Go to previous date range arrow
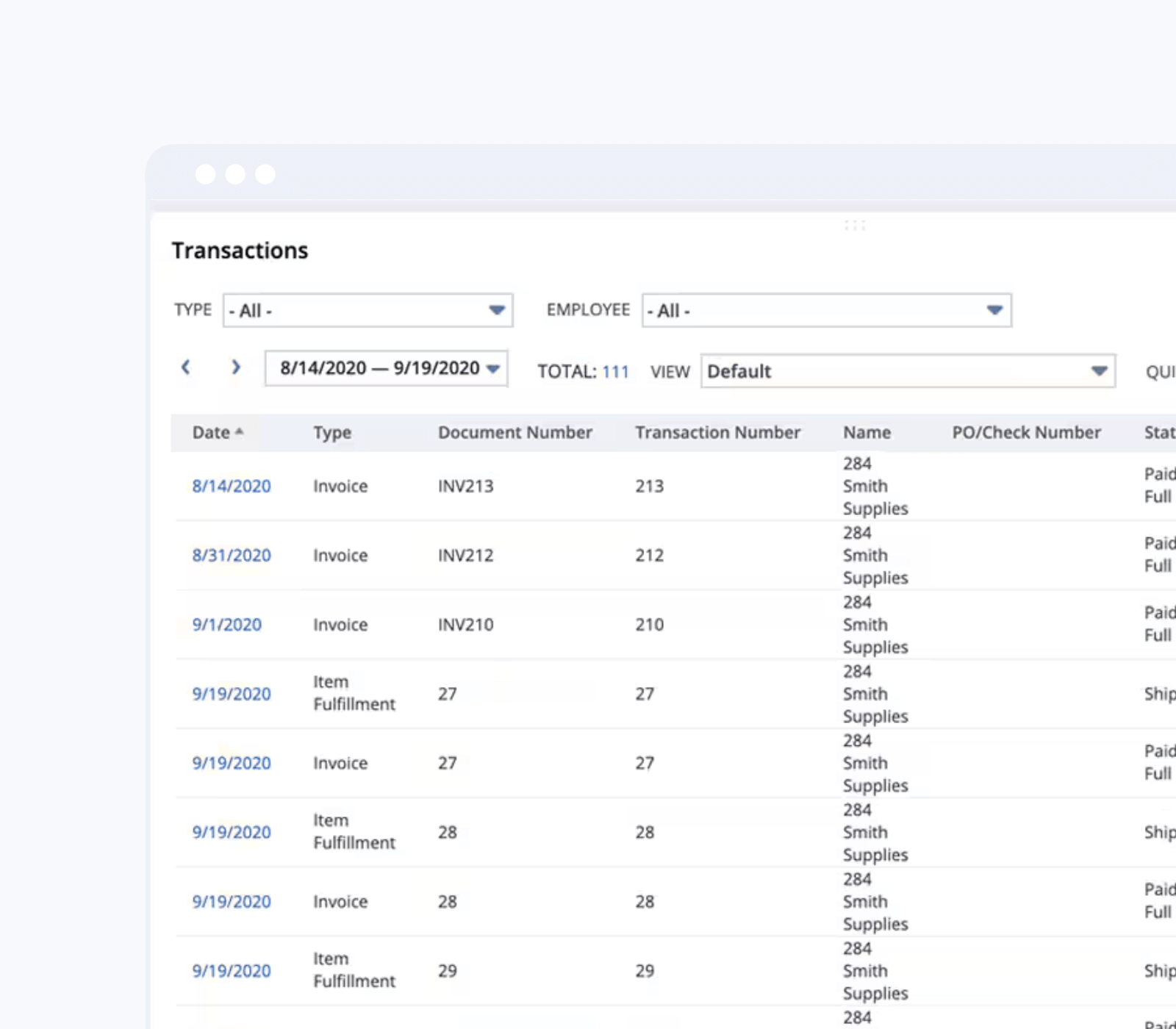Screen dimensions: 1176x1029 (x=186, y=367)
